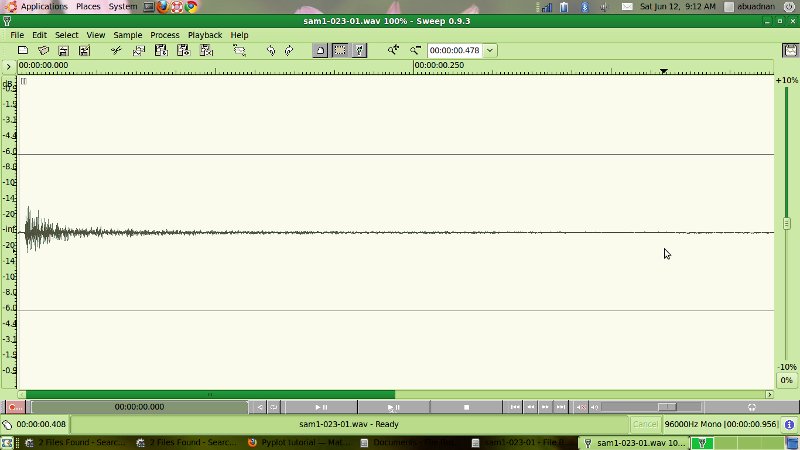The image size is (800, 450).
Task: Toggle the hand/move tool button
Action: (320, 50)
